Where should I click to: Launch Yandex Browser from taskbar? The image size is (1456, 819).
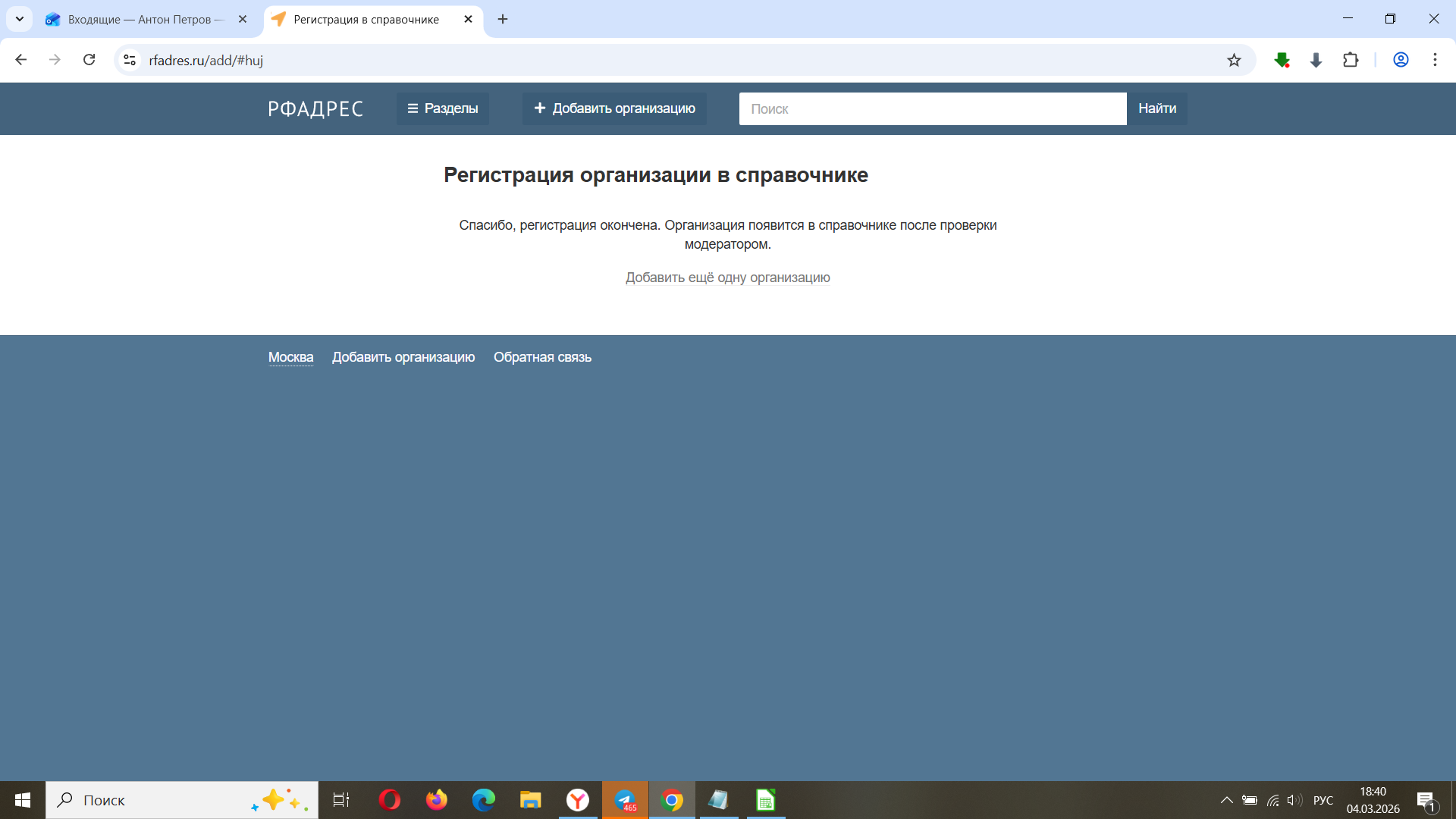578,800
